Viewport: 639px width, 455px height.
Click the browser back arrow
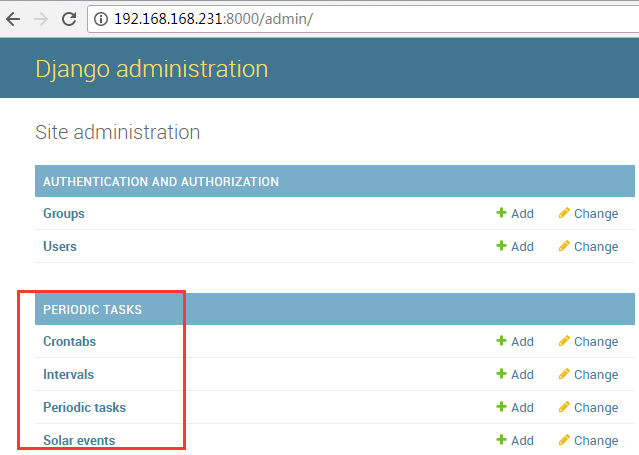point(13,19)
